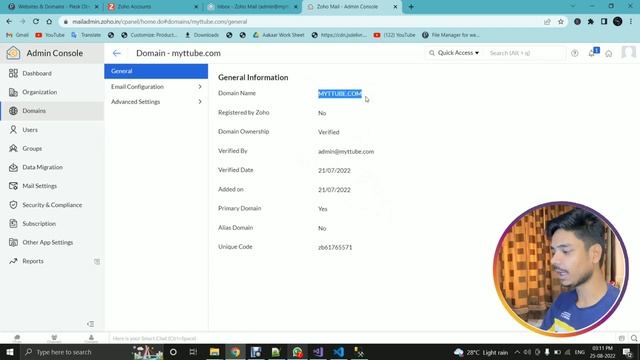Click the admin@myttube.com verified-by value
Image resolution: width=640 pixels, height=360 pixels.
click(346, 151)
